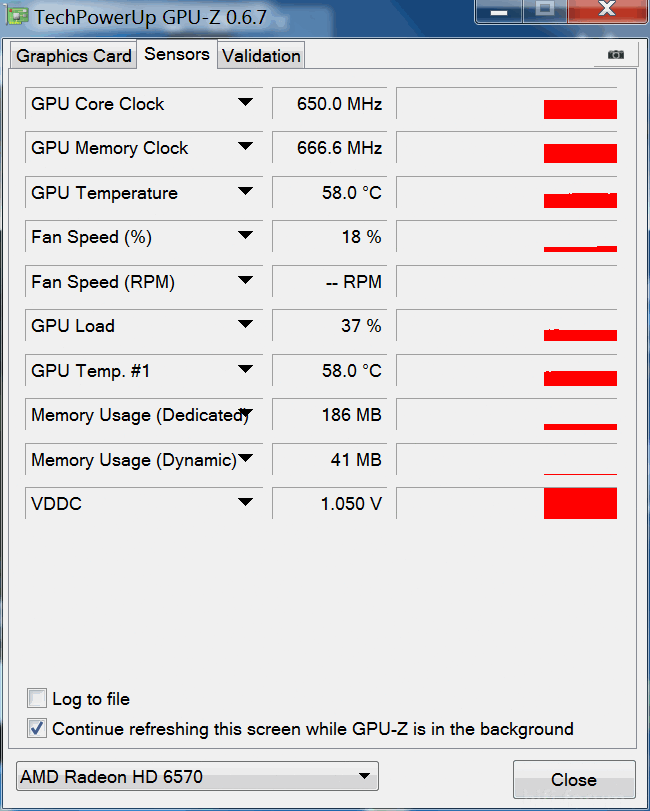
Task: Open the Validation tab
Action: [261, 56]
